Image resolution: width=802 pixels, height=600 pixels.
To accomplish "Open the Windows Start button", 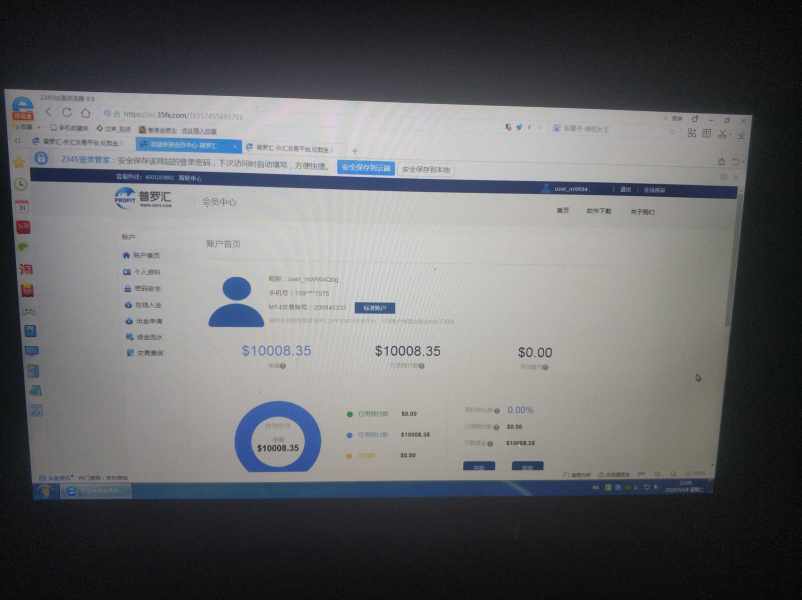I will (45, 490).
